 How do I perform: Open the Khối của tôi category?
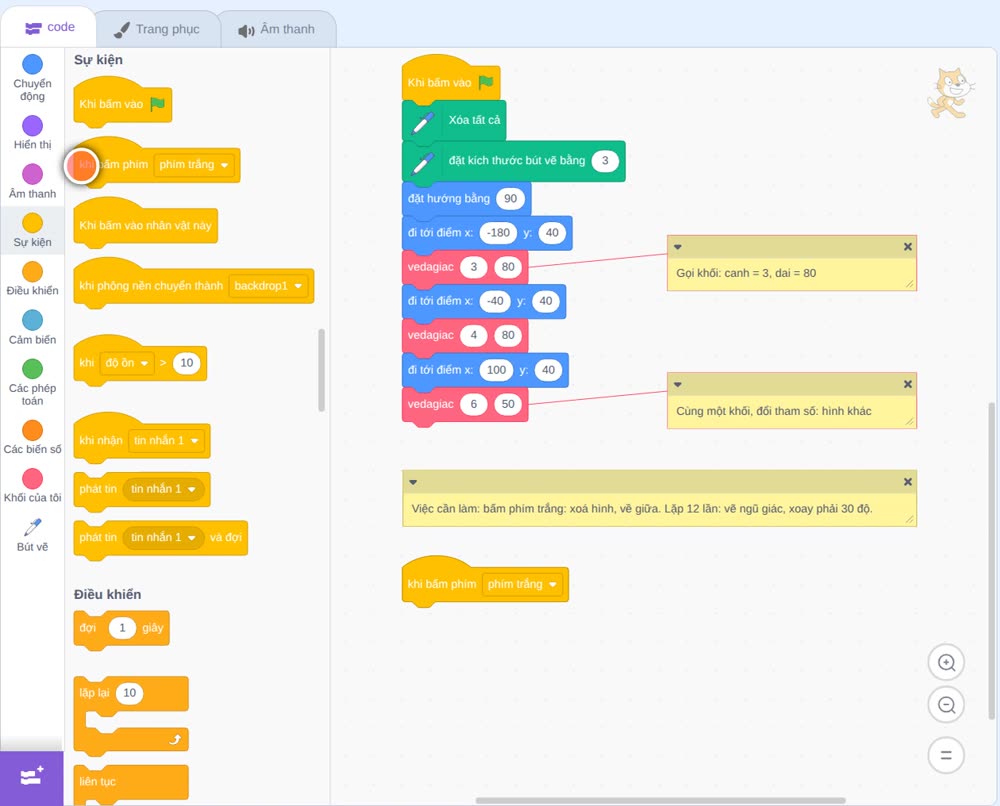[33, 486]
